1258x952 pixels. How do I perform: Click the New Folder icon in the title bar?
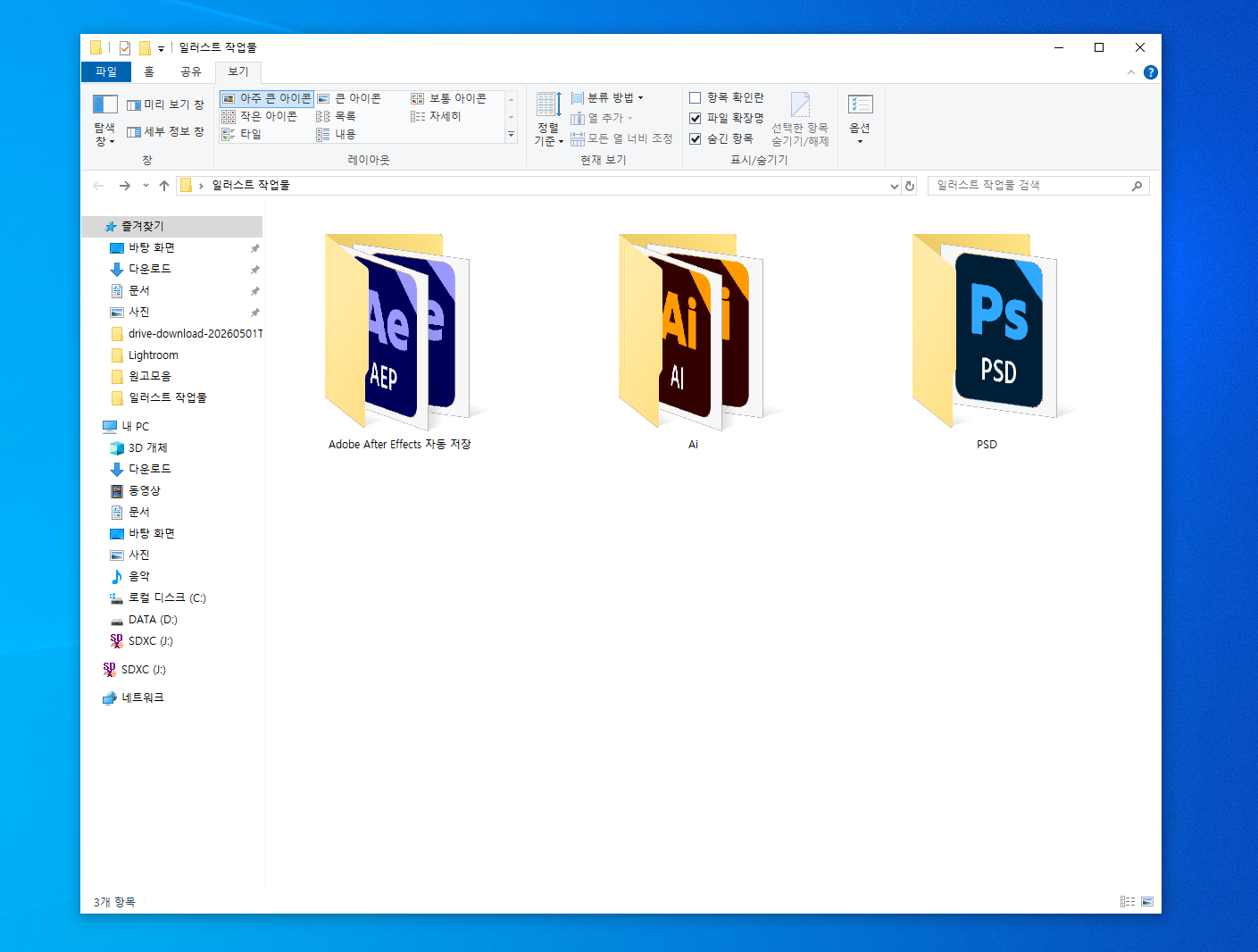[145, 47]
